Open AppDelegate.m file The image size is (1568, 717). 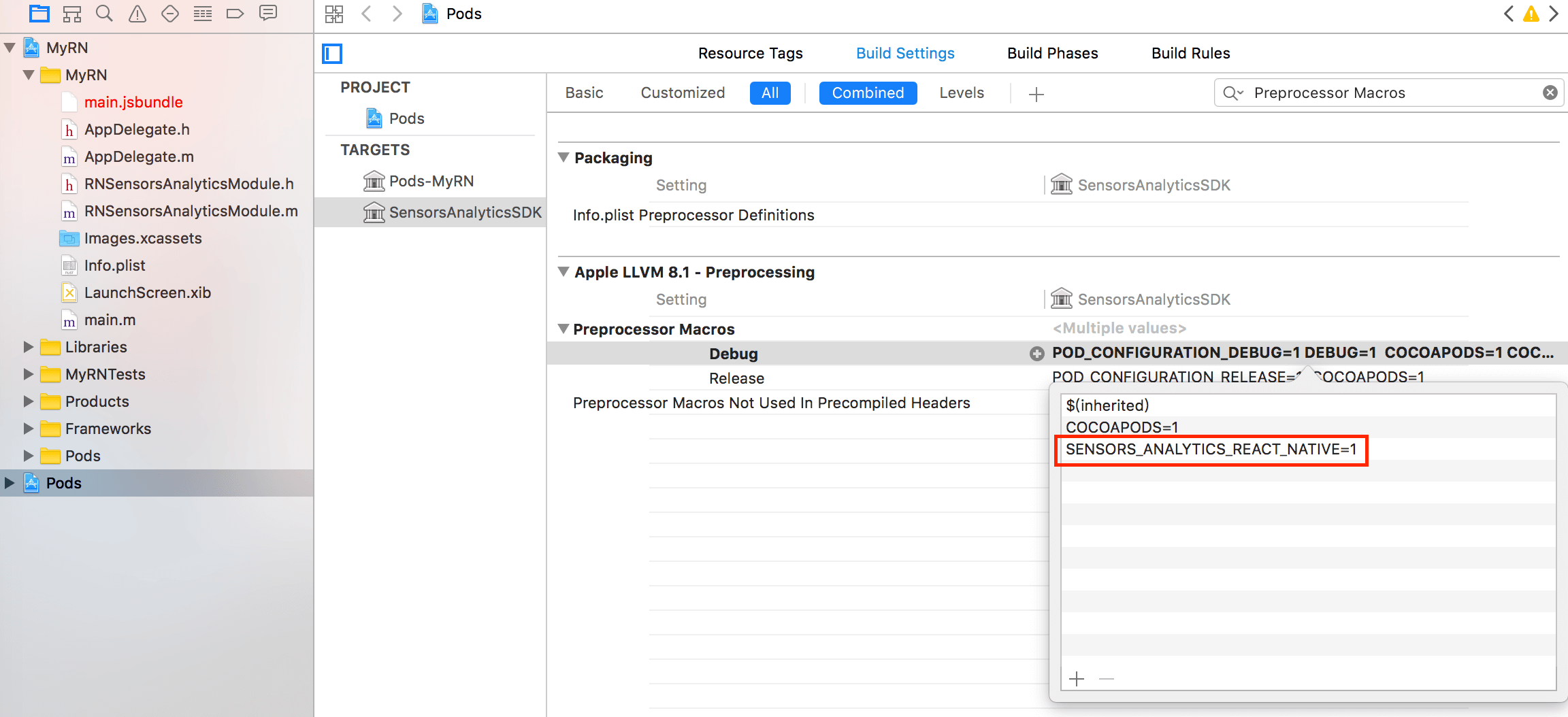point(139,156)
